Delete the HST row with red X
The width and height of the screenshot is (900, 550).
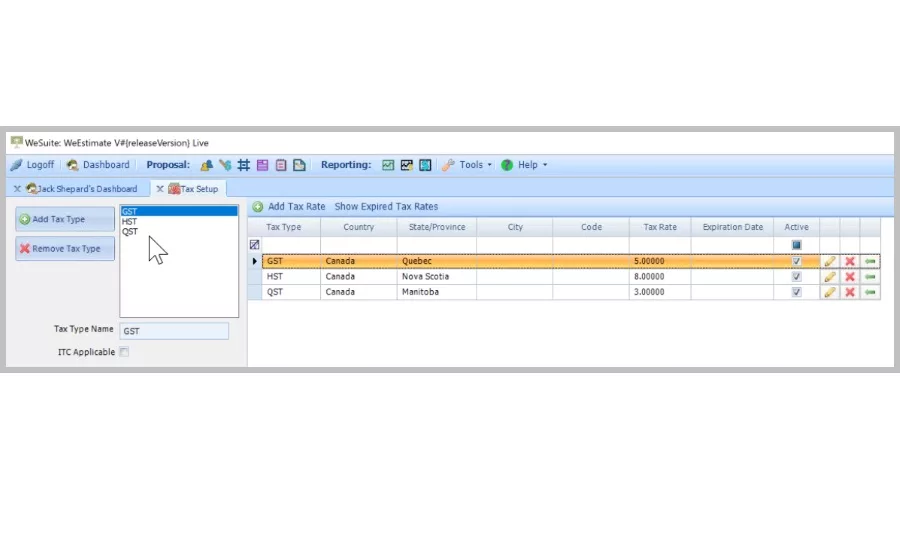click(x=850, y=277)
